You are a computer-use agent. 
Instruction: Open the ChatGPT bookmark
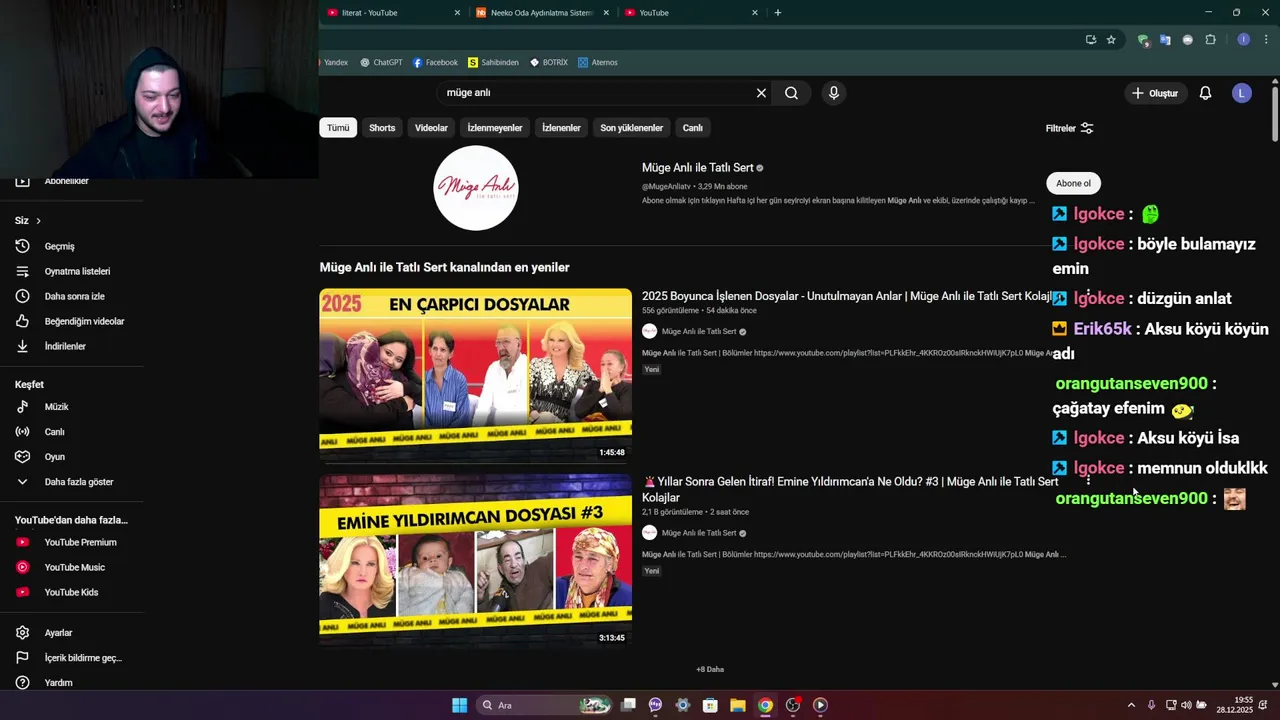pyautogui.click(x=381, y=62)
